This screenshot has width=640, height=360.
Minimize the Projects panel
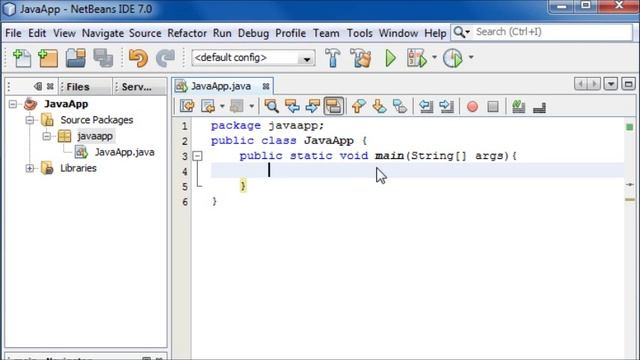[38, 86]
